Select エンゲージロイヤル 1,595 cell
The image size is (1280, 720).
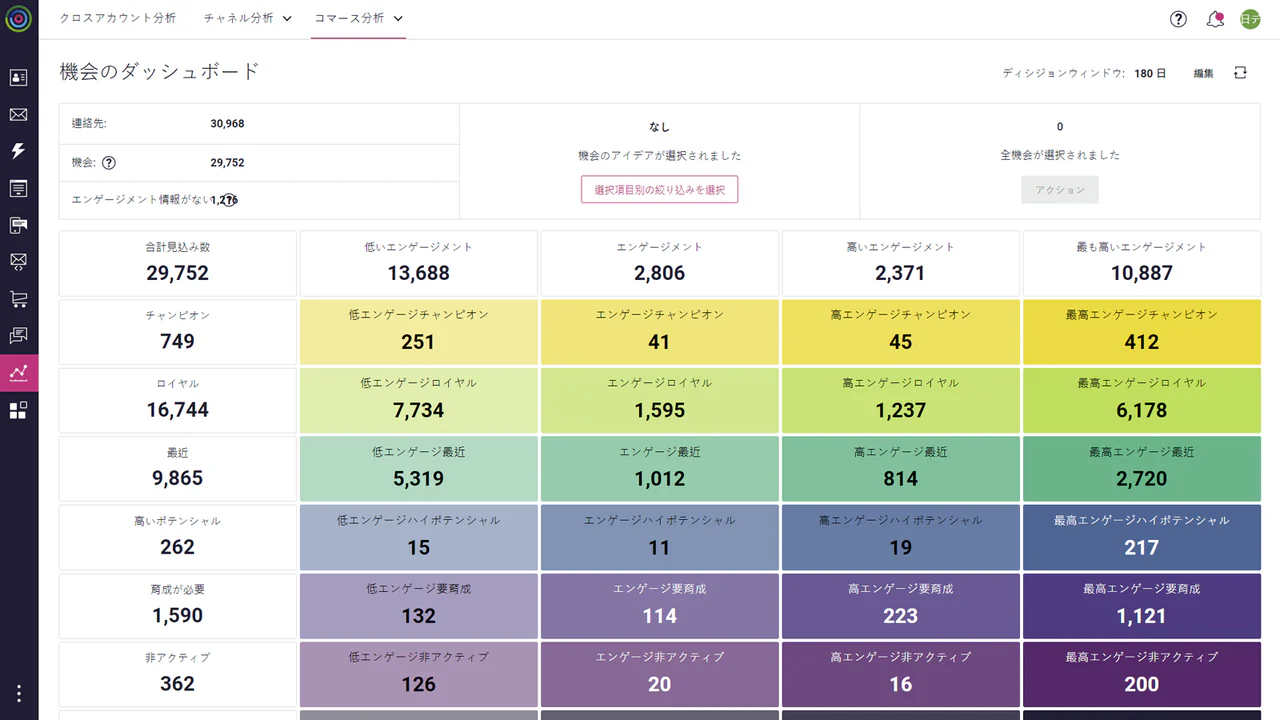pos(660,400)
